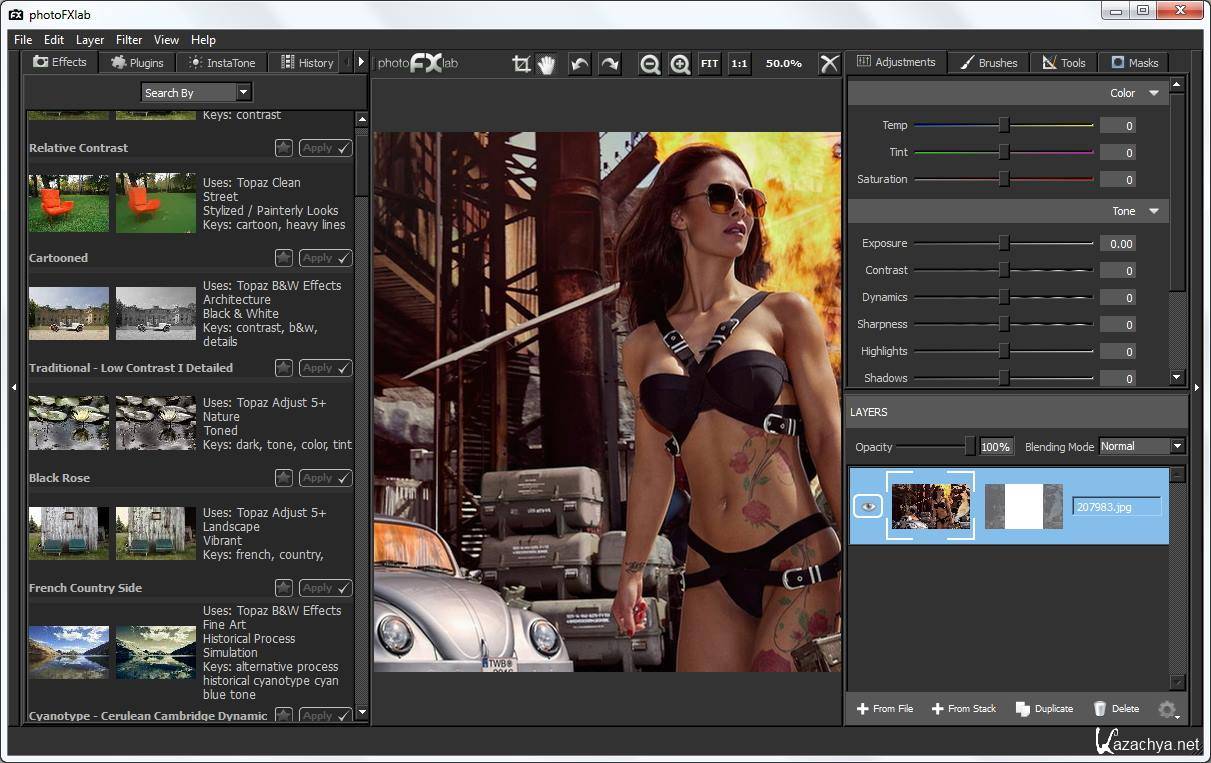
Task: Hide the 207983.jpg layer via eye icon
Action: point(867,507)
